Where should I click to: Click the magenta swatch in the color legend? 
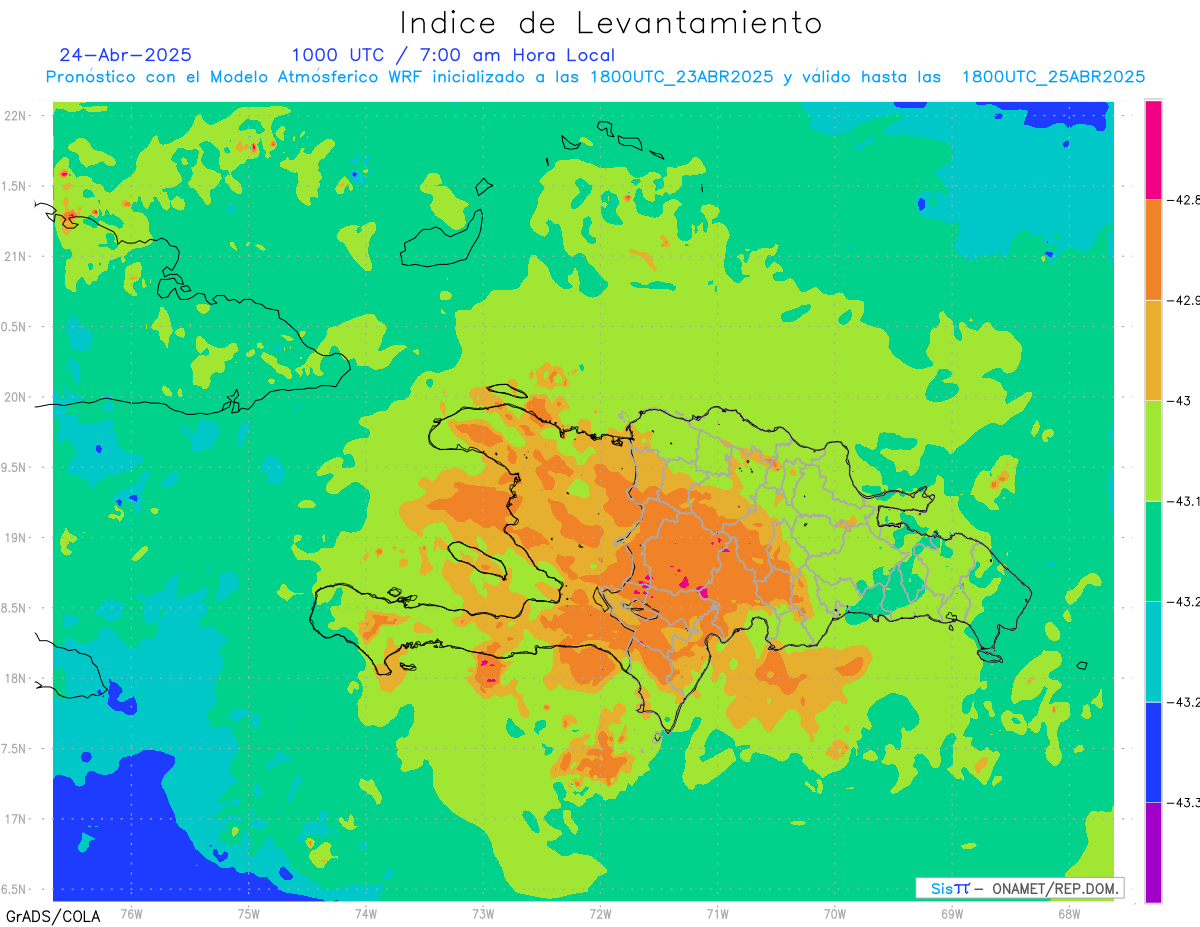[1153, 149]
